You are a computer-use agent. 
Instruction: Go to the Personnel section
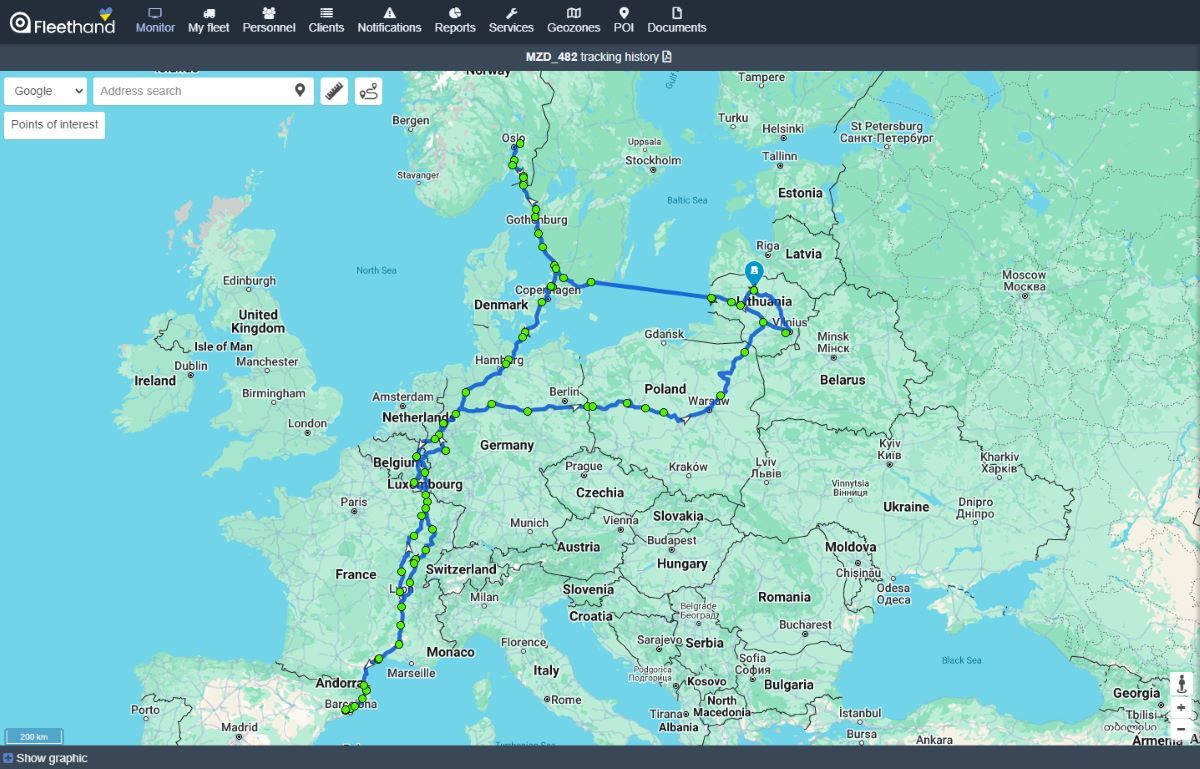[x=269, y=20]
